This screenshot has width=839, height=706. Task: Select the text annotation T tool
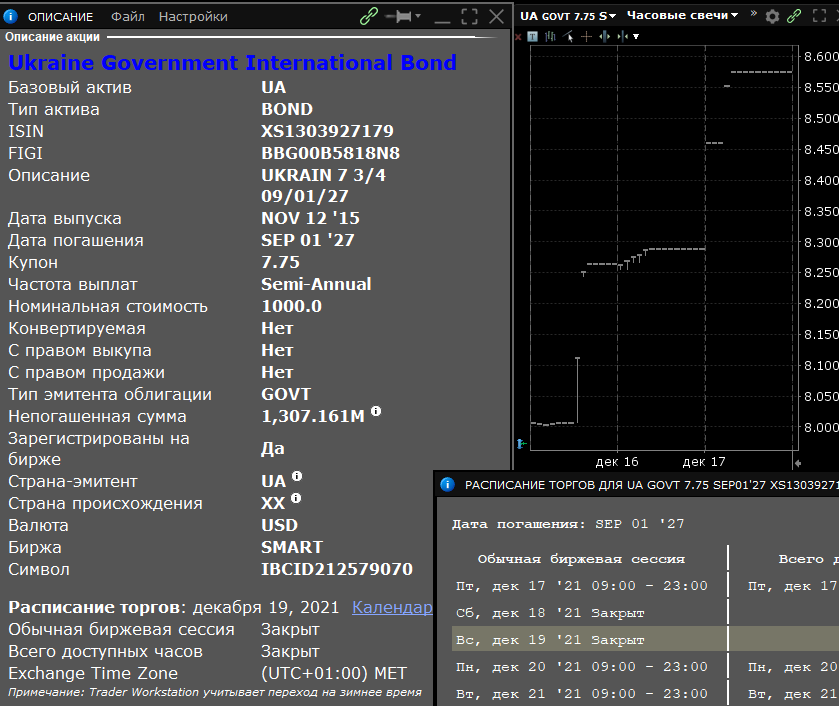coord(532,36)
